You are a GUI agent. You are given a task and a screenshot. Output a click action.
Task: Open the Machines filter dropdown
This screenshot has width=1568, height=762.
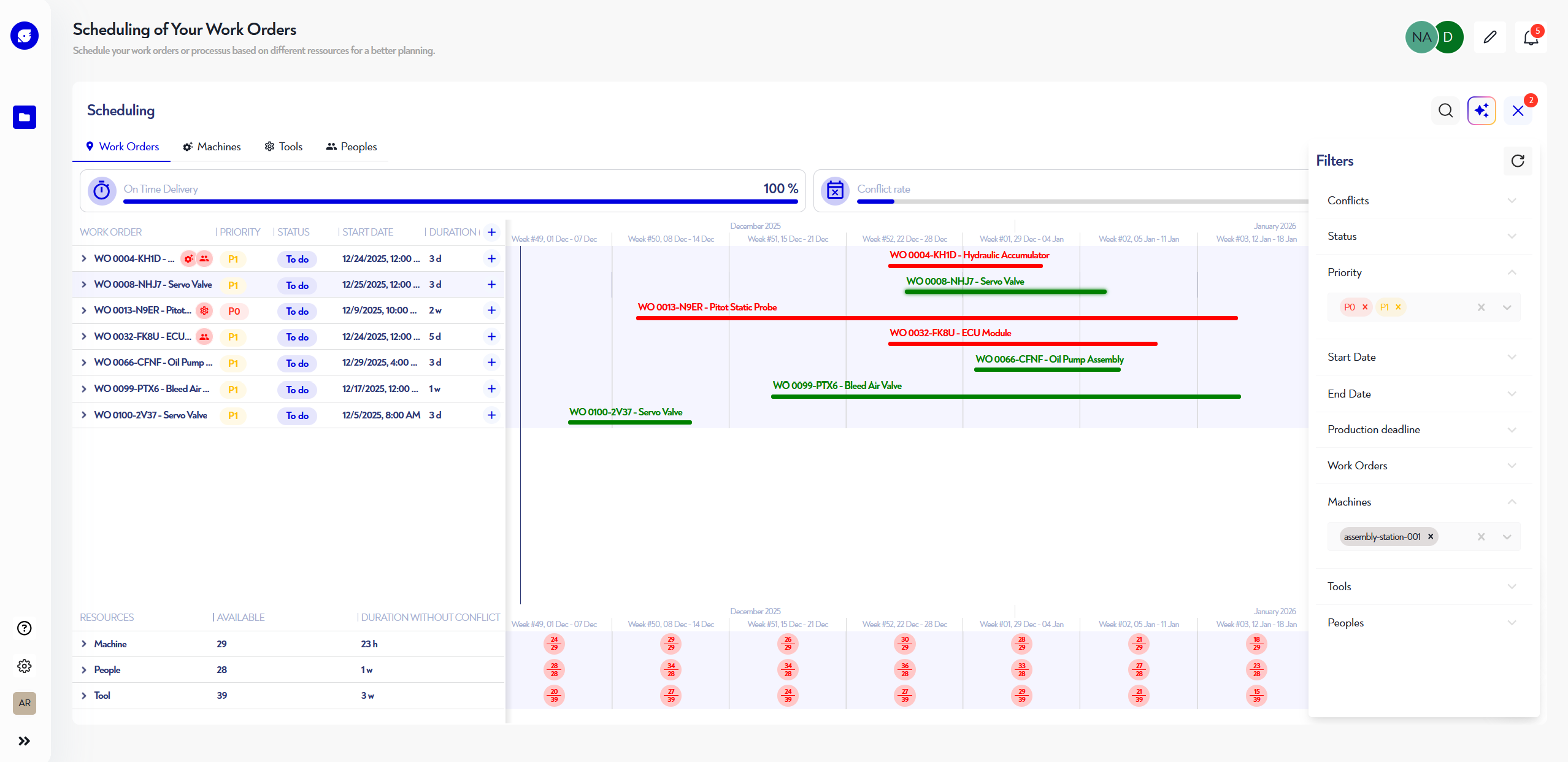pos(1507,536)
